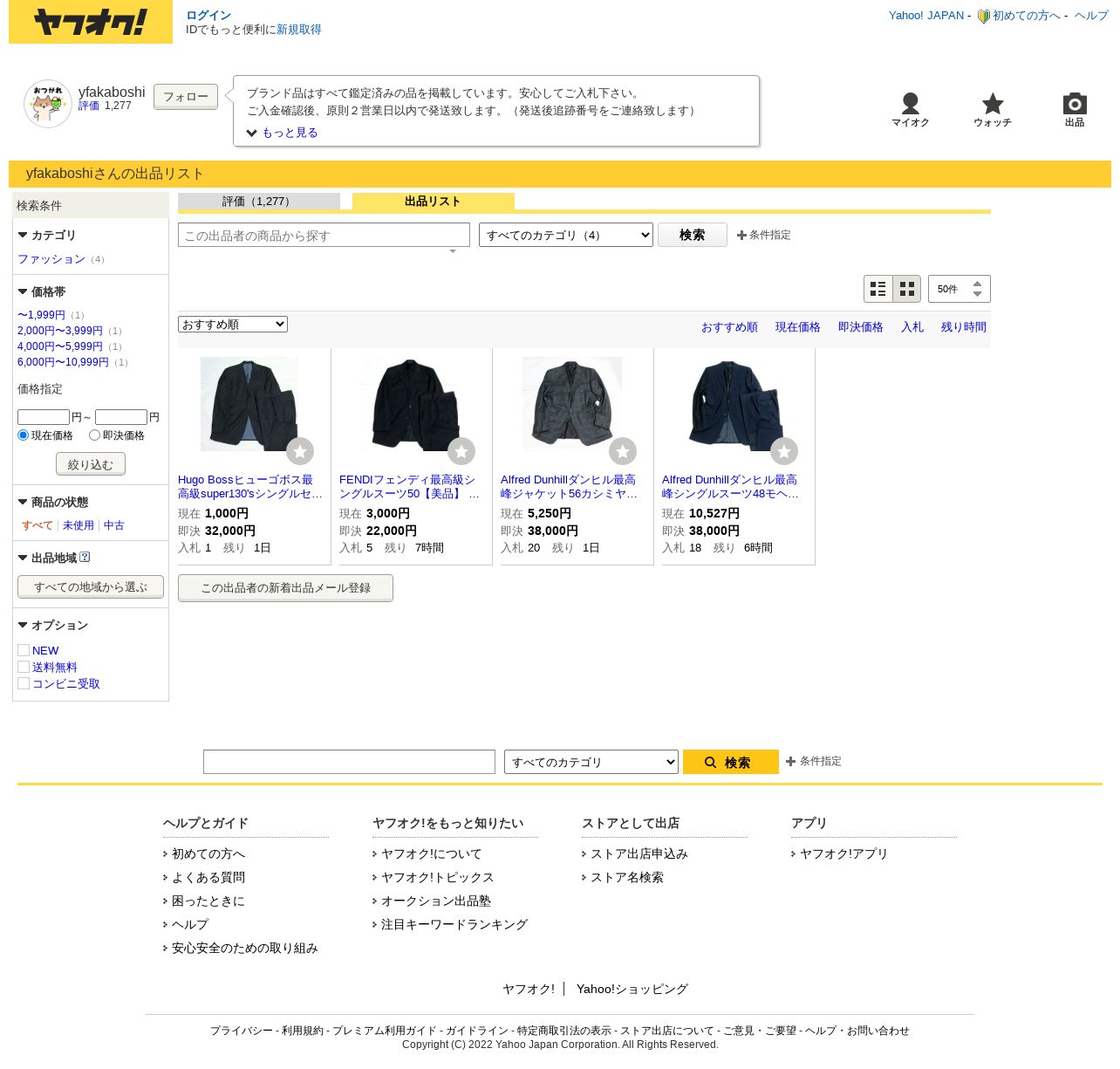Screen dimensions: 1120x1069
Task: Click the minimum price input field
Action: (44, 417)
